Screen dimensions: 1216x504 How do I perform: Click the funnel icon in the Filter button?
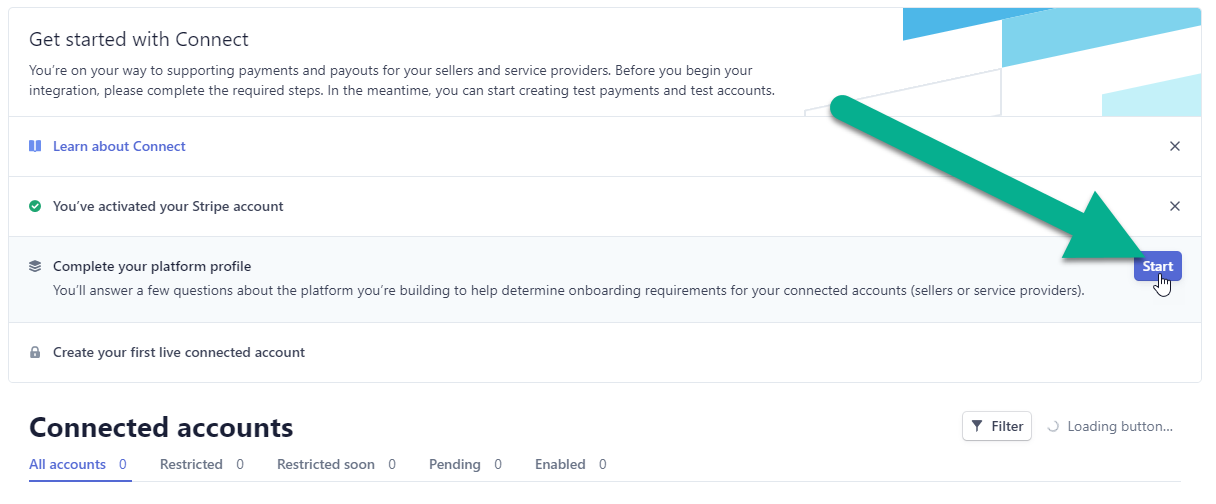977,426
